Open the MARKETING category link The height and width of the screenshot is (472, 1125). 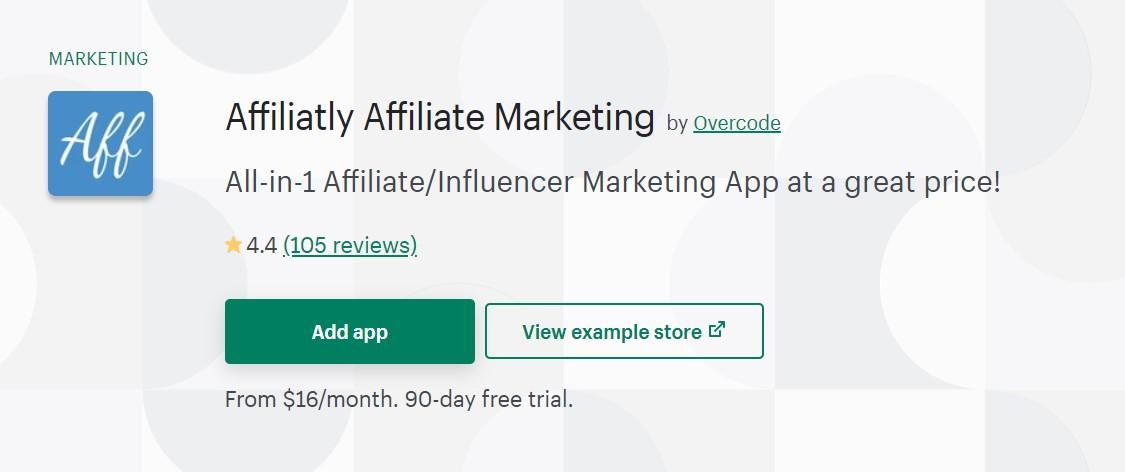point(98,59)
